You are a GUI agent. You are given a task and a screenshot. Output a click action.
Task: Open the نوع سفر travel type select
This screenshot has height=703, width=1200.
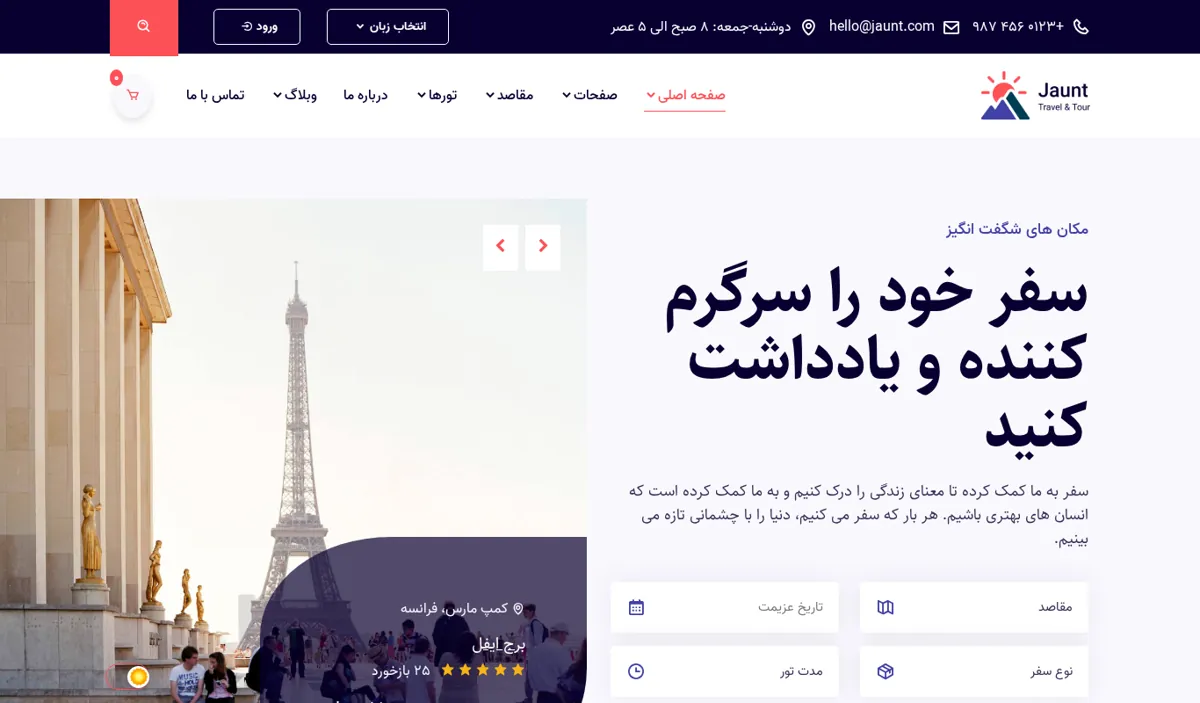point(974,671)
